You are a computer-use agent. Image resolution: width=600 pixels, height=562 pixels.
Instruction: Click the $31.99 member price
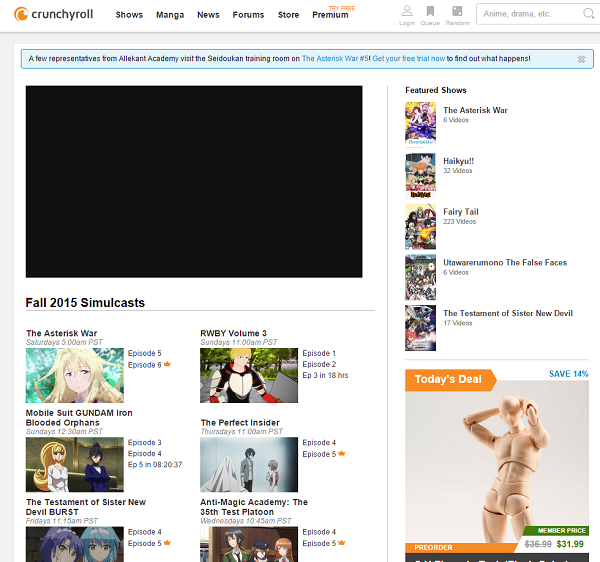(570, 544)
